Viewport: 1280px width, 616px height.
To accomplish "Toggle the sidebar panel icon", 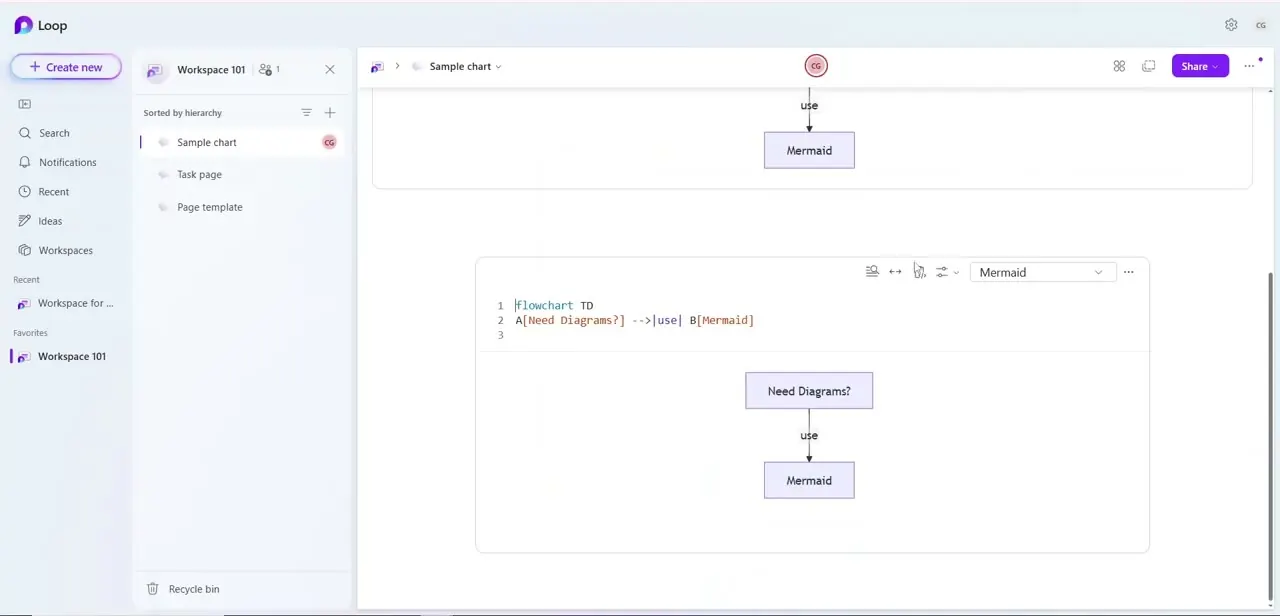I will [x=25, y=104].
